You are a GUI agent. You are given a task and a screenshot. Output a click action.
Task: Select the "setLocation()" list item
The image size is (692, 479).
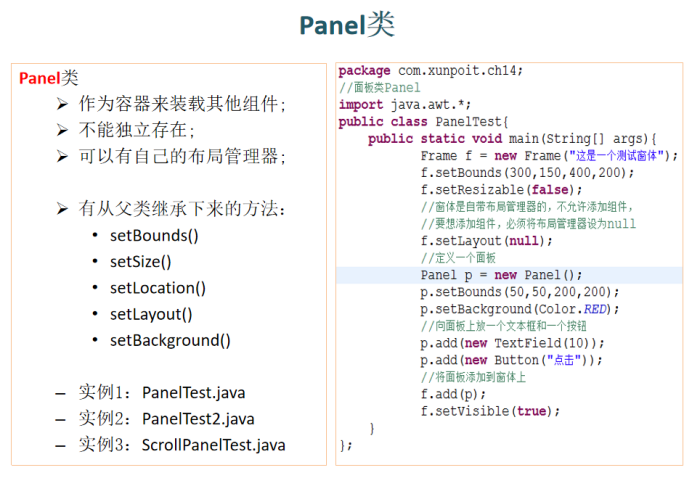[x=158, y=288]
